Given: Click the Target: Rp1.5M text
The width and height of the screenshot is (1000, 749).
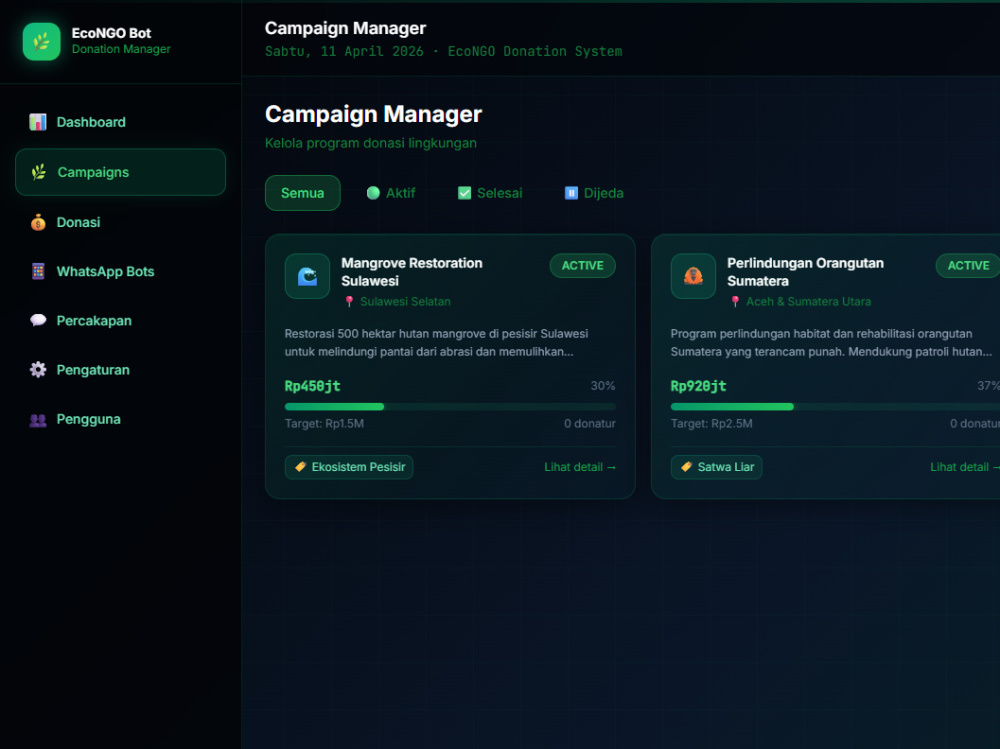Looking at the screenshot, I should (325, 424).
